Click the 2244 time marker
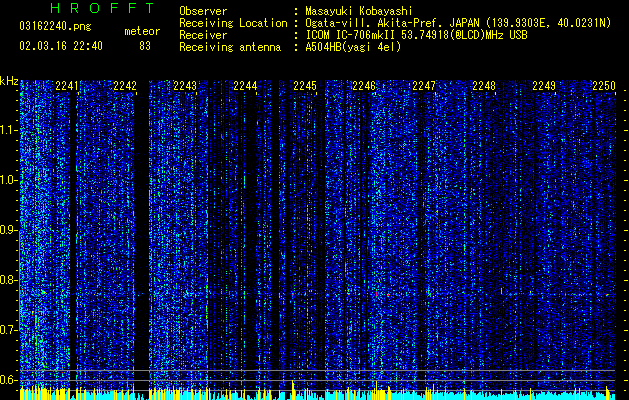The image size is (629, 400). (x=245, y=86)
